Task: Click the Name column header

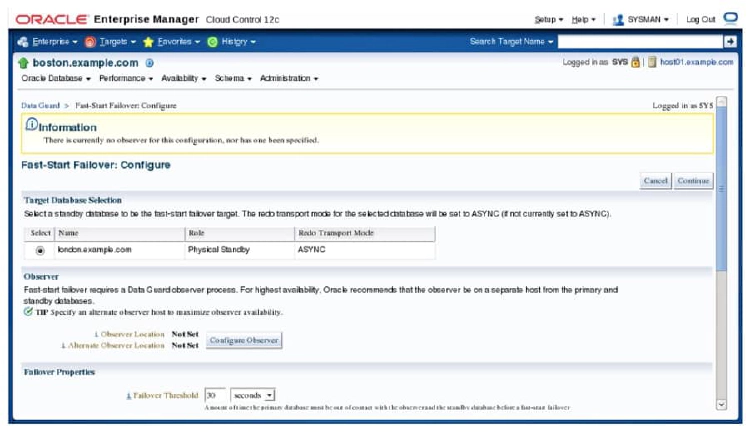Action: [120, 233]
